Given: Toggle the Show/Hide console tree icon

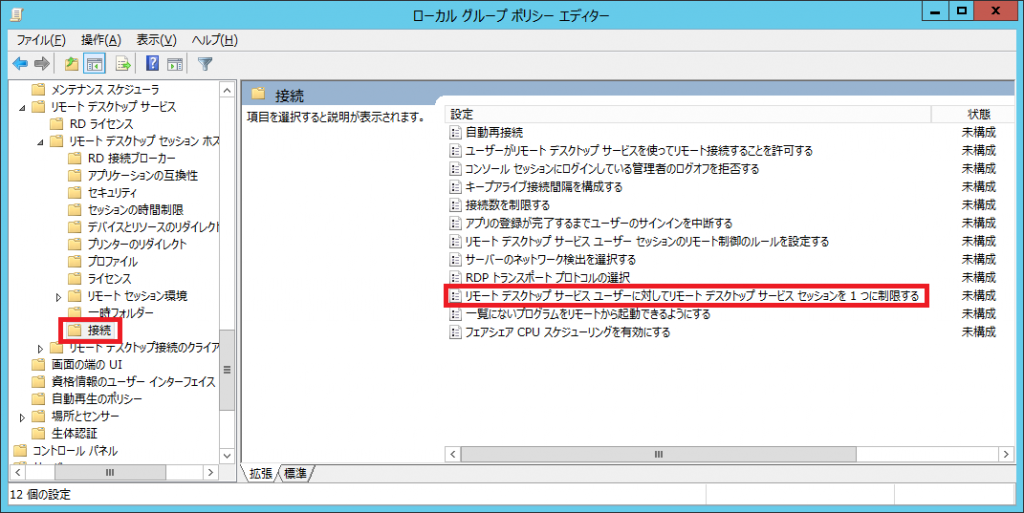Looking at the screenshot, I should click(95, 64).
